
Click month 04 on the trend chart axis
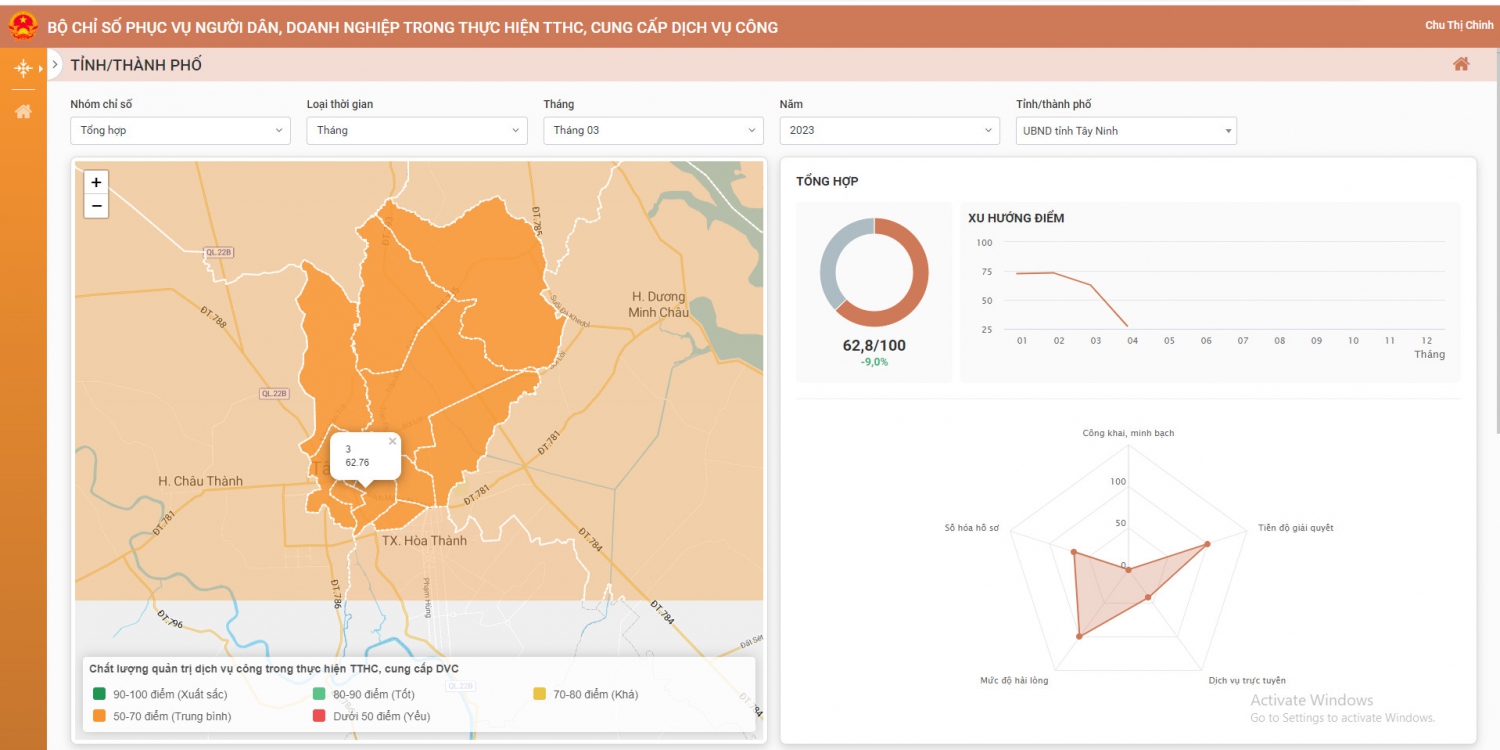pos(1132,341)
